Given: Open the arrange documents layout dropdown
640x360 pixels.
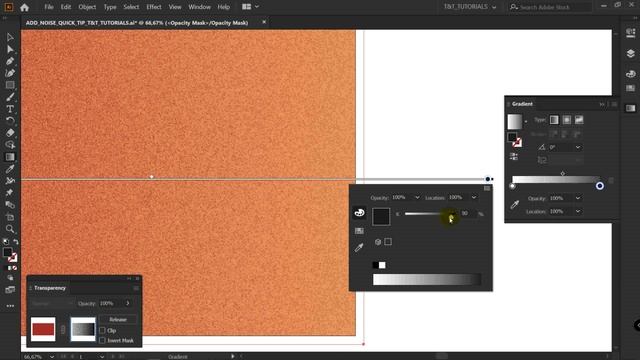Looking at the screenshot, I should click(x=250, y=7).
